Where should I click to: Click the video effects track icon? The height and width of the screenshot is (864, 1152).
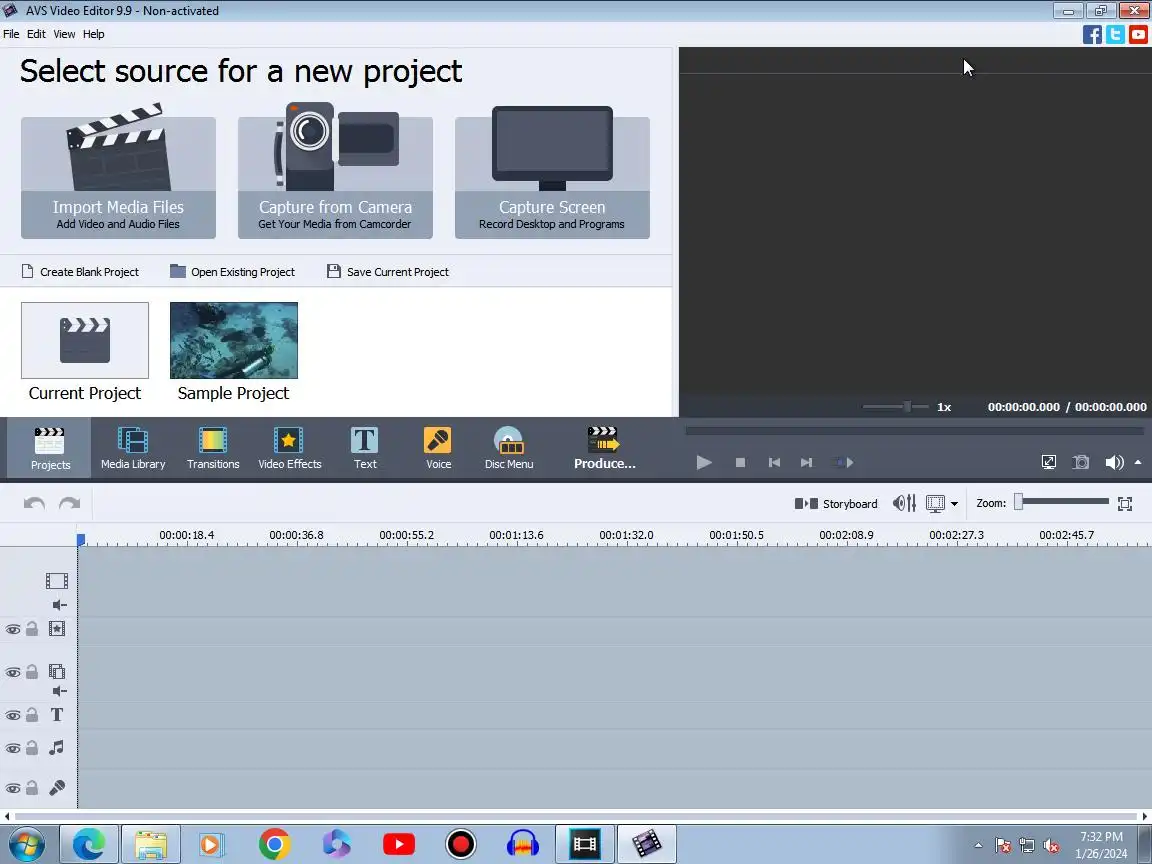[x=57, y=629]
